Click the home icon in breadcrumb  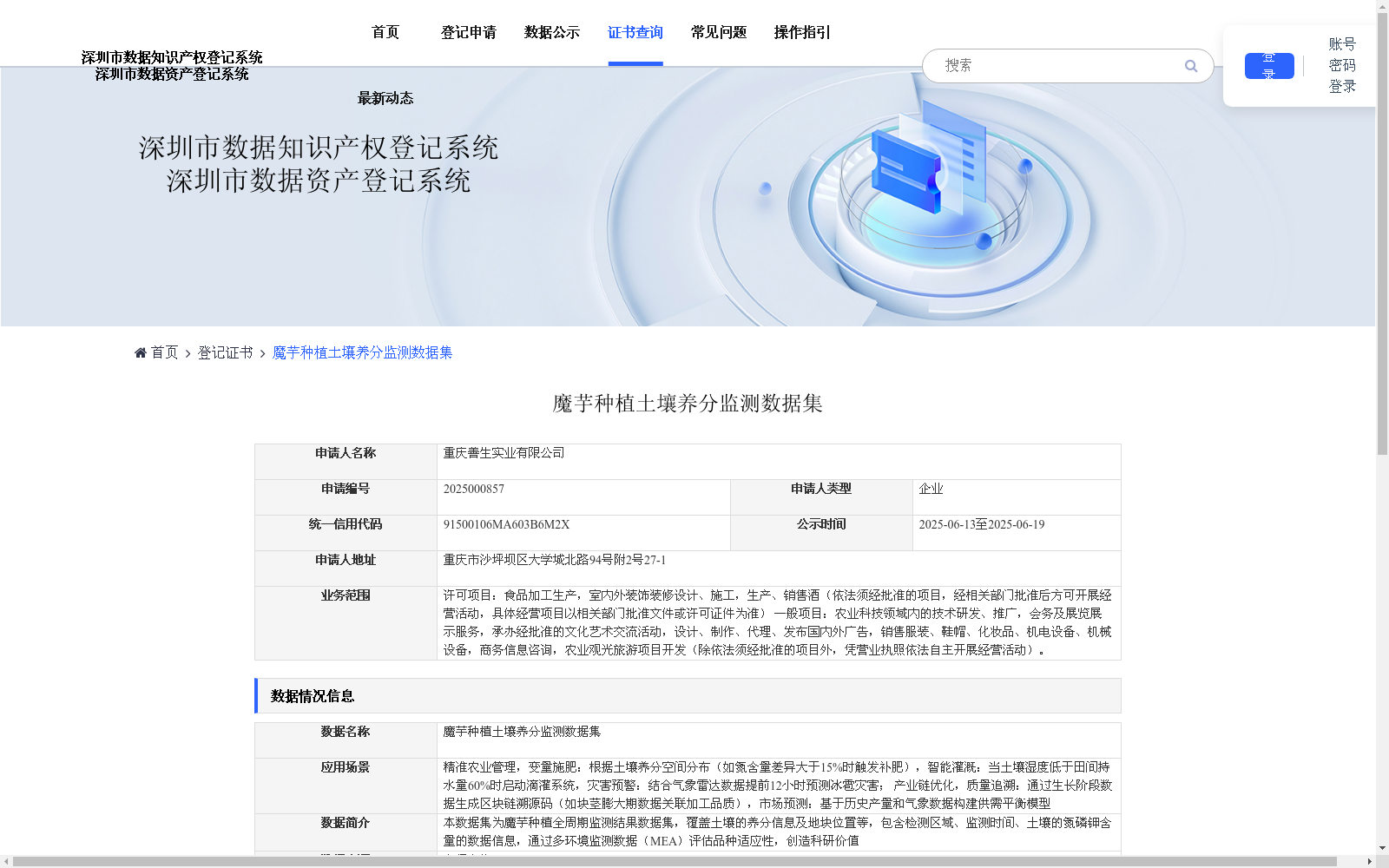point(141,352)
